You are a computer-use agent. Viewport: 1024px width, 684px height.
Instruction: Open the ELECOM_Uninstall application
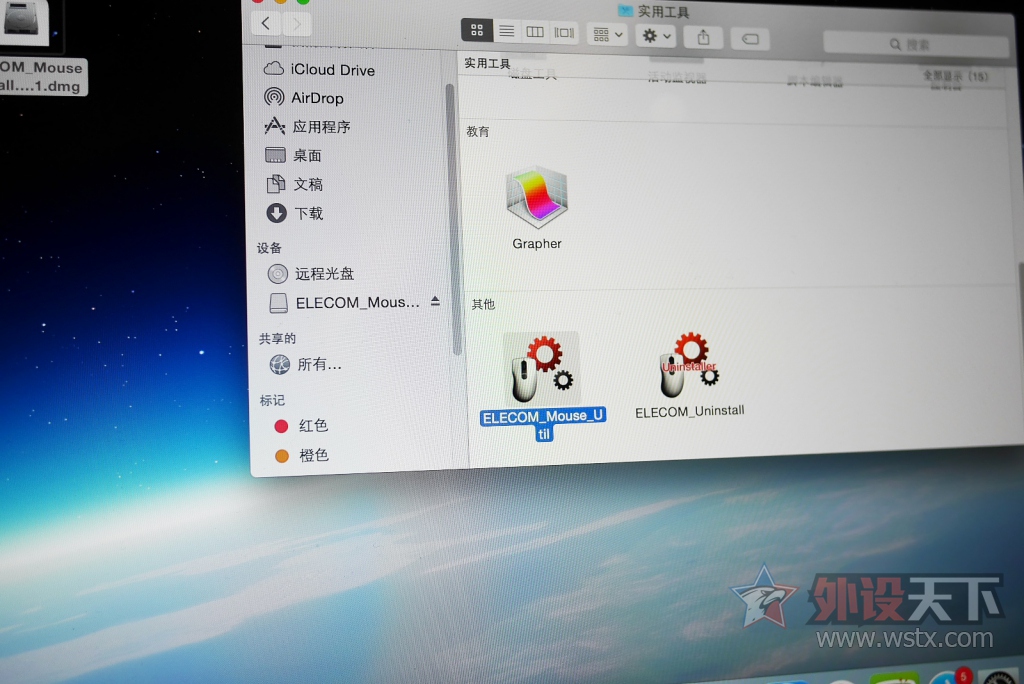[x=688, y=364]
